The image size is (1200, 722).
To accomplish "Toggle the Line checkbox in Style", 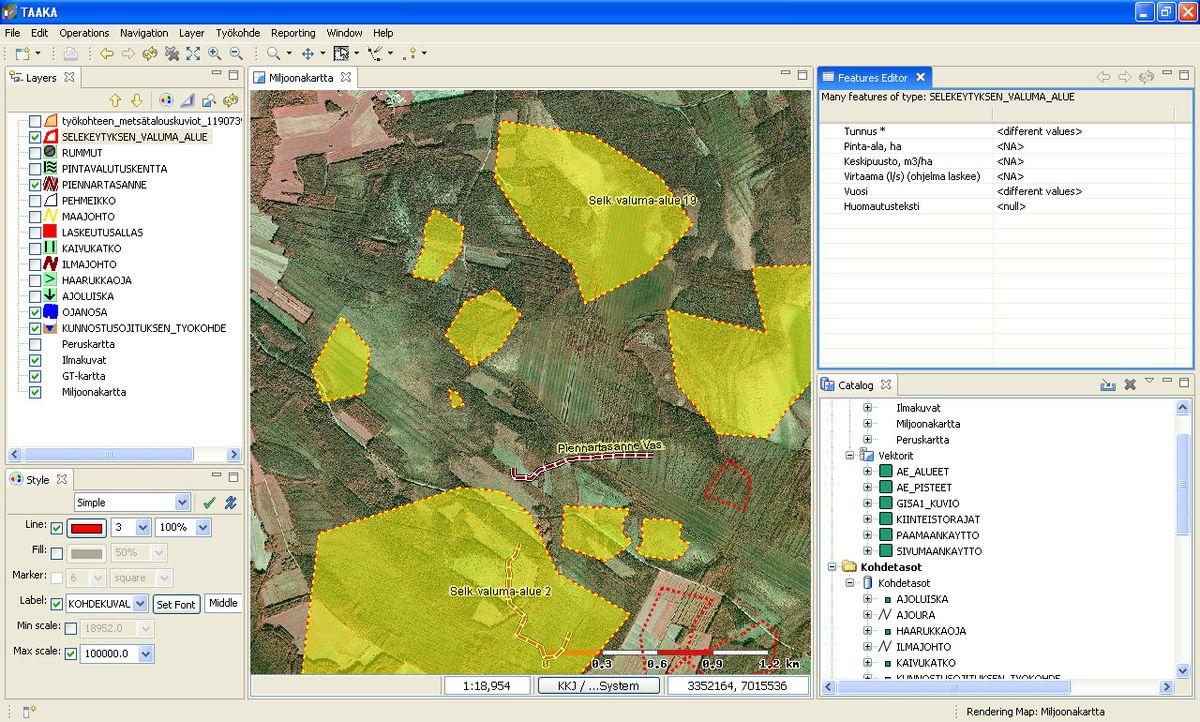I will (57, 528).
